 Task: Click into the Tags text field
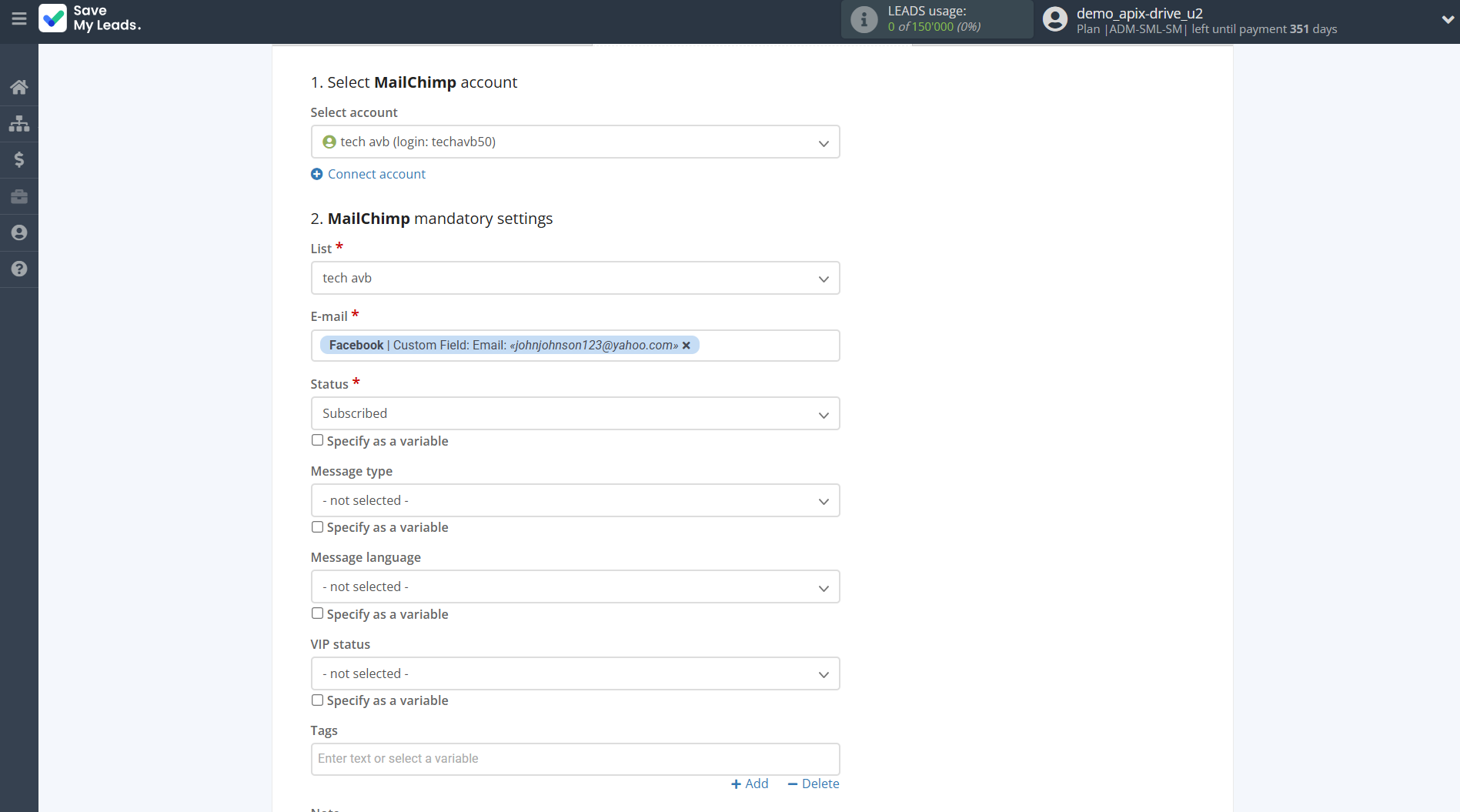575,759
